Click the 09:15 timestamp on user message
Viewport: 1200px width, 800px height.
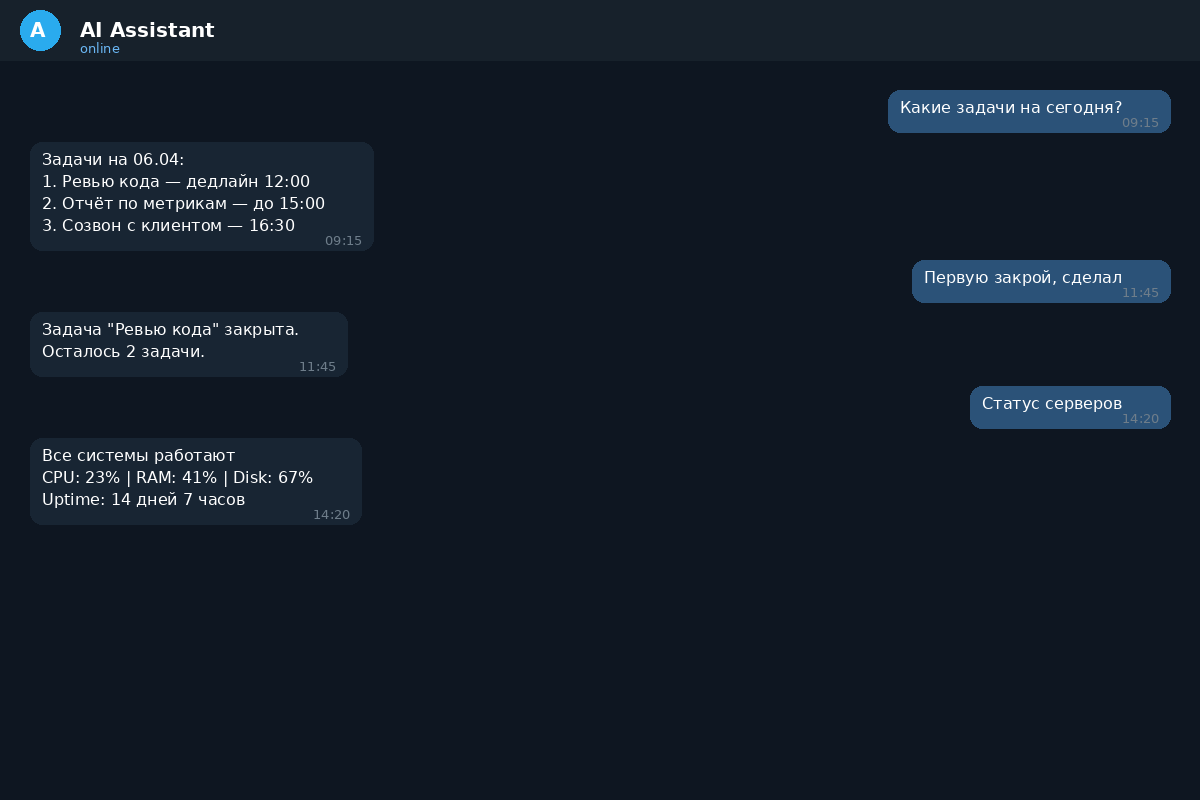click(x=1141, y=123)
